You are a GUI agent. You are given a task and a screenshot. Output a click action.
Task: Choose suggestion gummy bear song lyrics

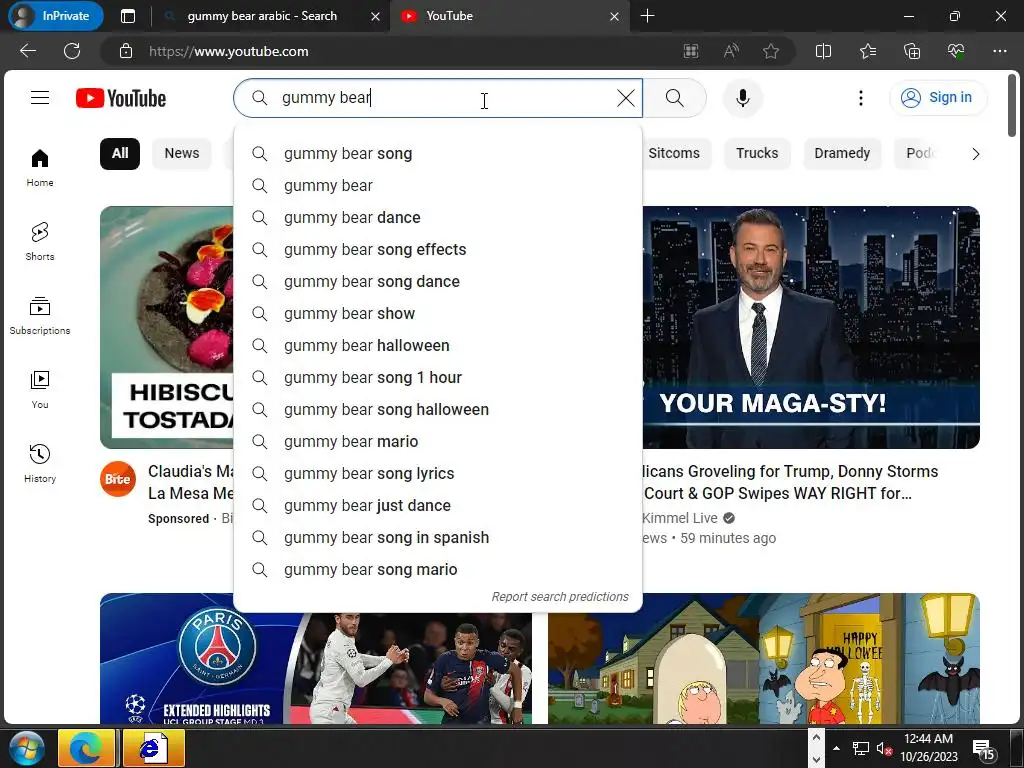point(438,473)
